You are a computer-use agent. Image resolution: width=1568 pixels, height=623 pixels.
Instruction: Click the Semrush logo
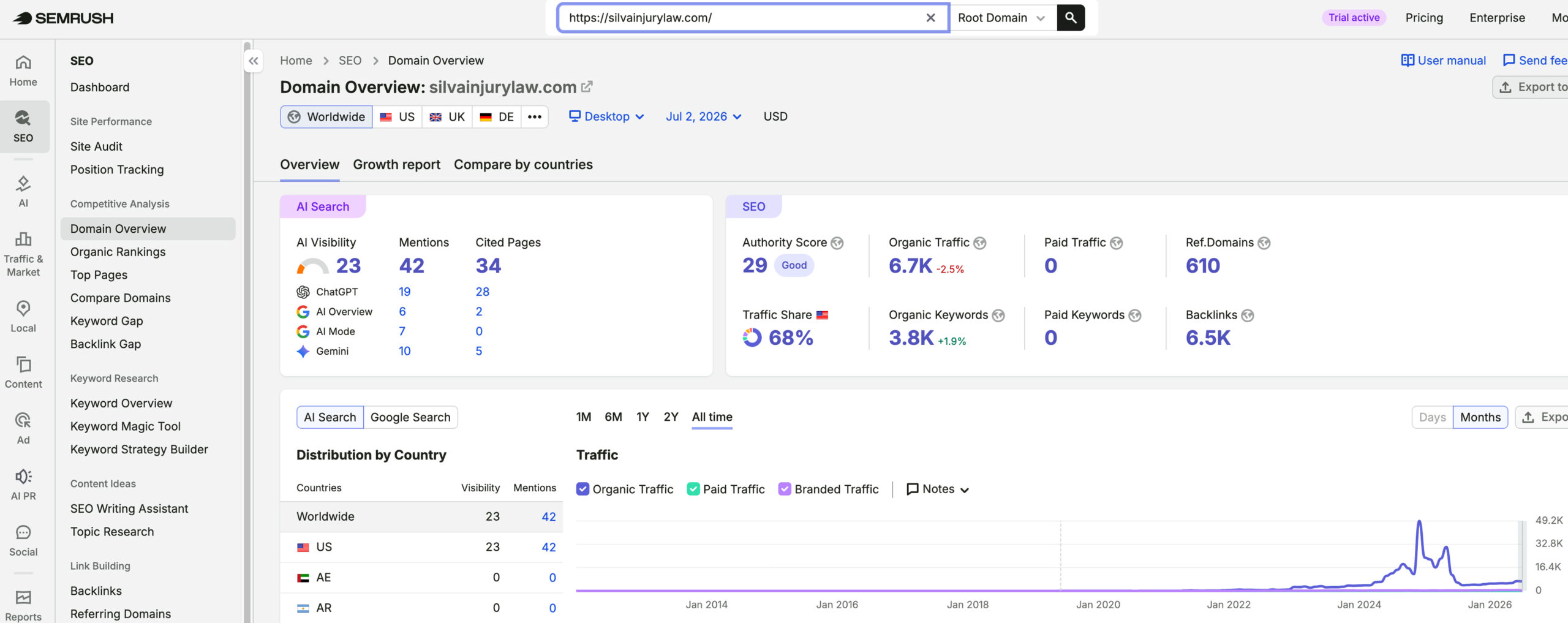pyautogui.click(x=63, y=18)
